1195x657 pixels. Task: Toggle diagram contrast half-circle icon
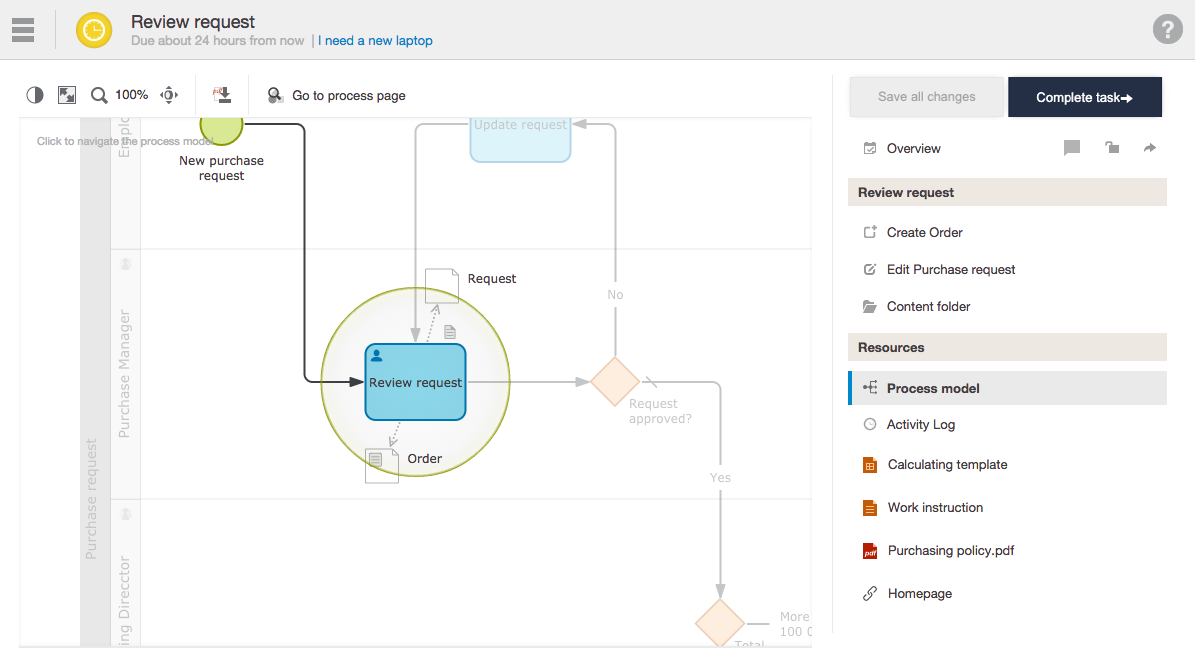click(35, 95)
